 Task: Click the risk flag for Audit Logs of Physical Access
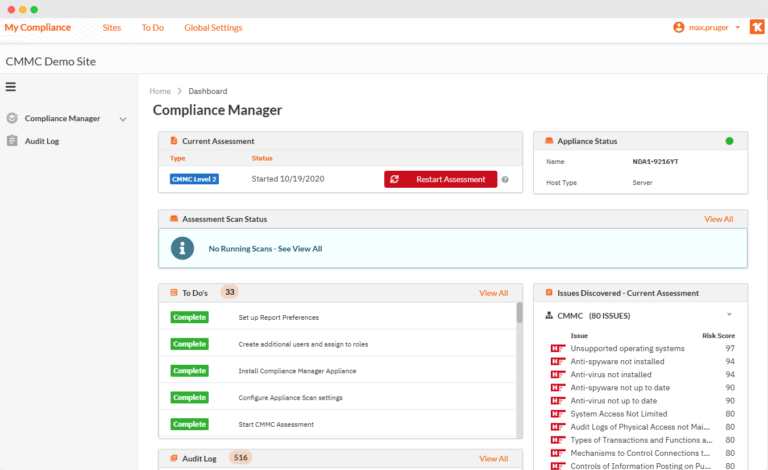(x=557, y=427)
